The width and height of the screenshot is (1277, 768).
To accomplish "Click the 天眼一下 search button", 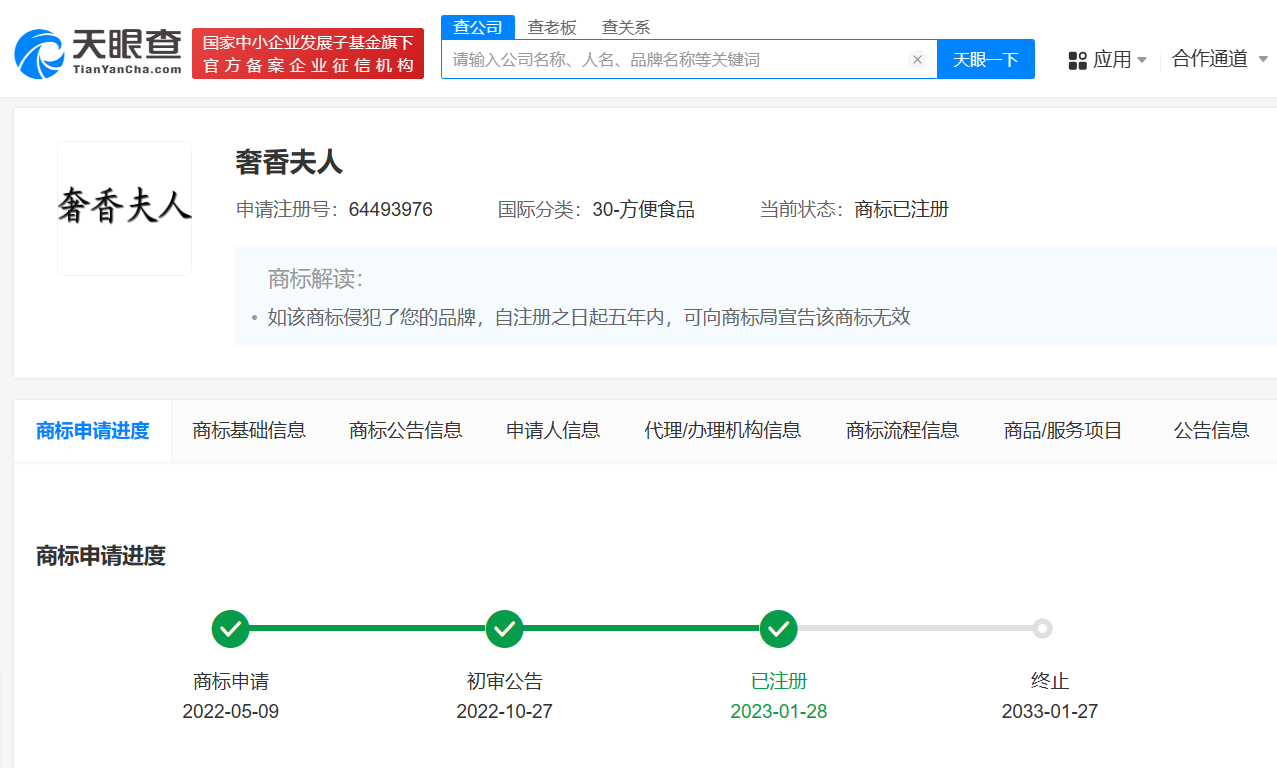I will 986,59.
